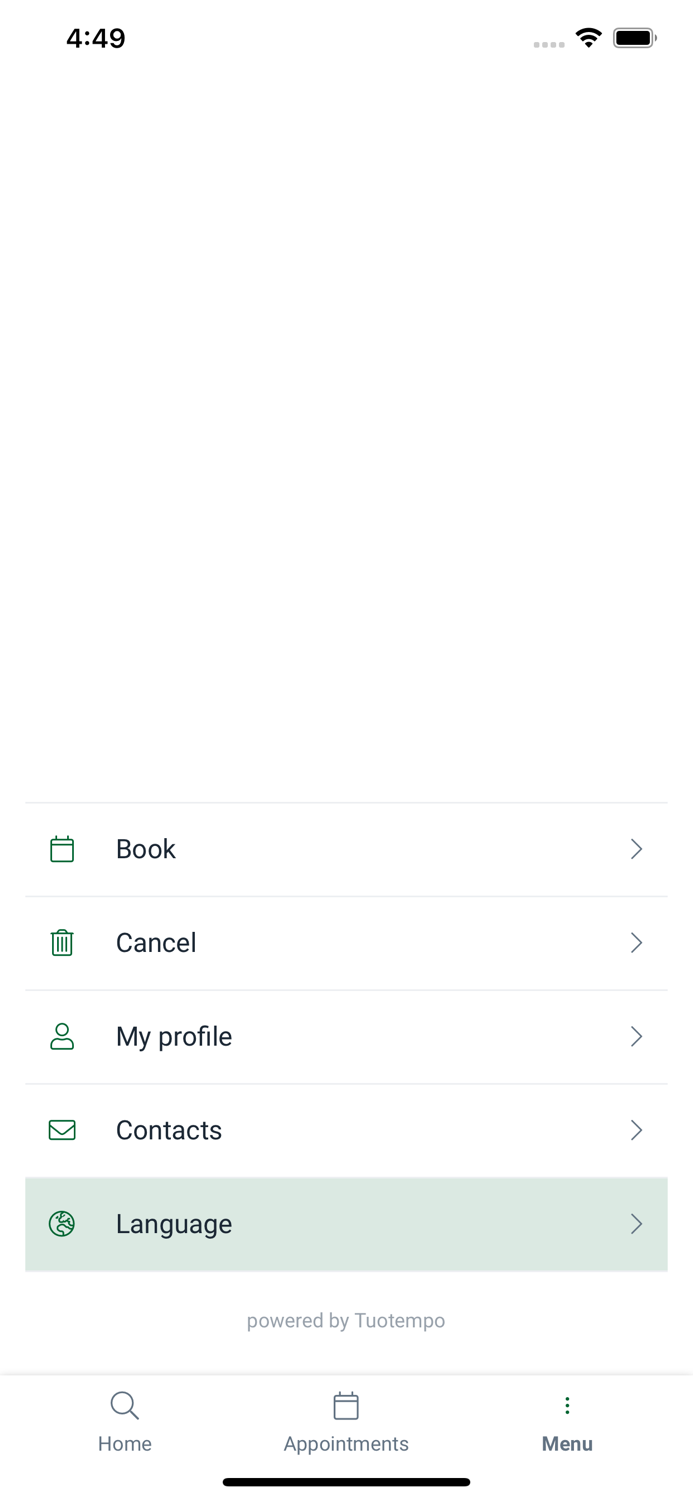Tap the three-dot Menu icon
693x1500 pixels.
pyautogui.click(x=567, y=1406)
